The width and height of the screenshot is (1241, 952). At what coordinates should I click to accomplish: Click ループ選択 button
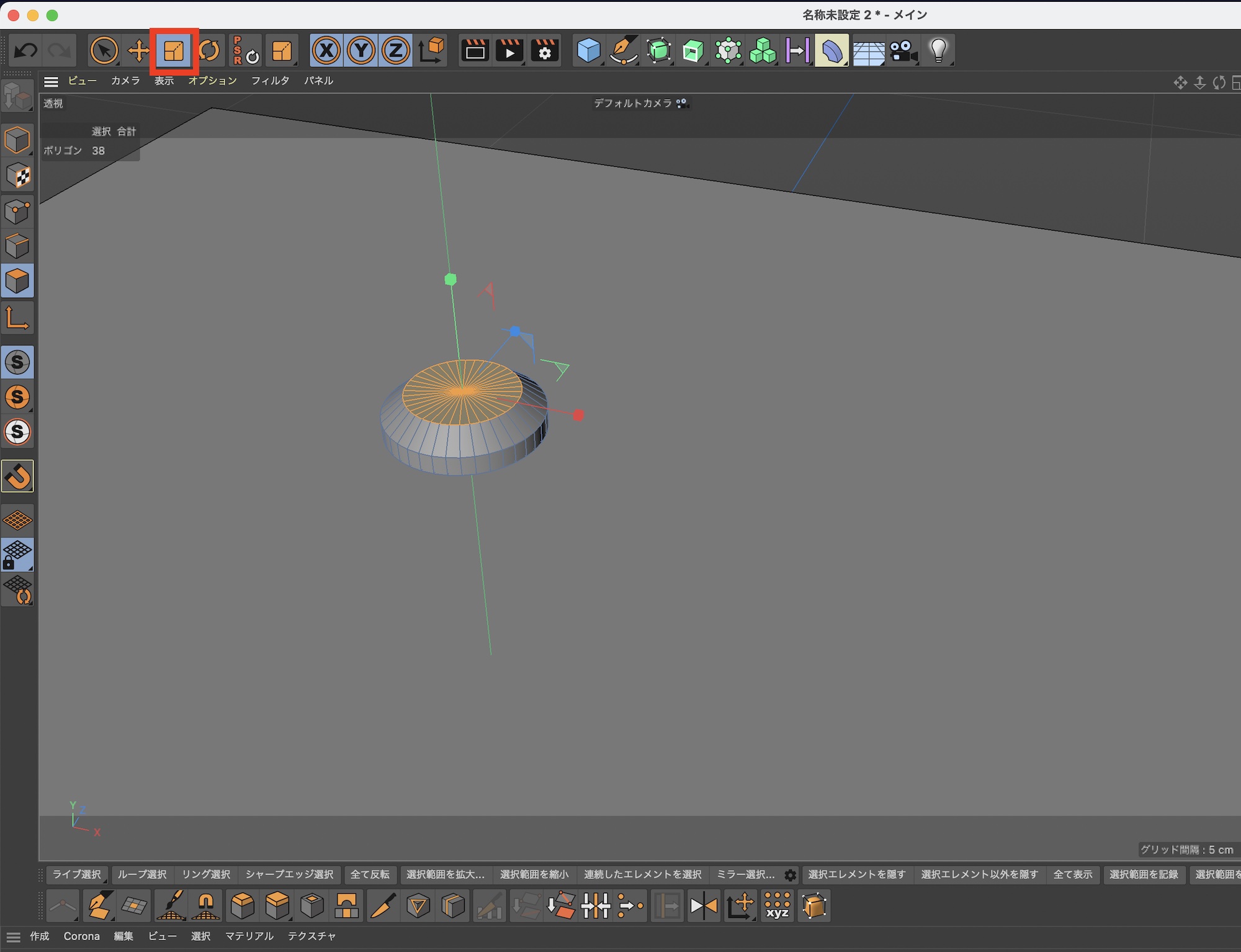click(142, 874)
